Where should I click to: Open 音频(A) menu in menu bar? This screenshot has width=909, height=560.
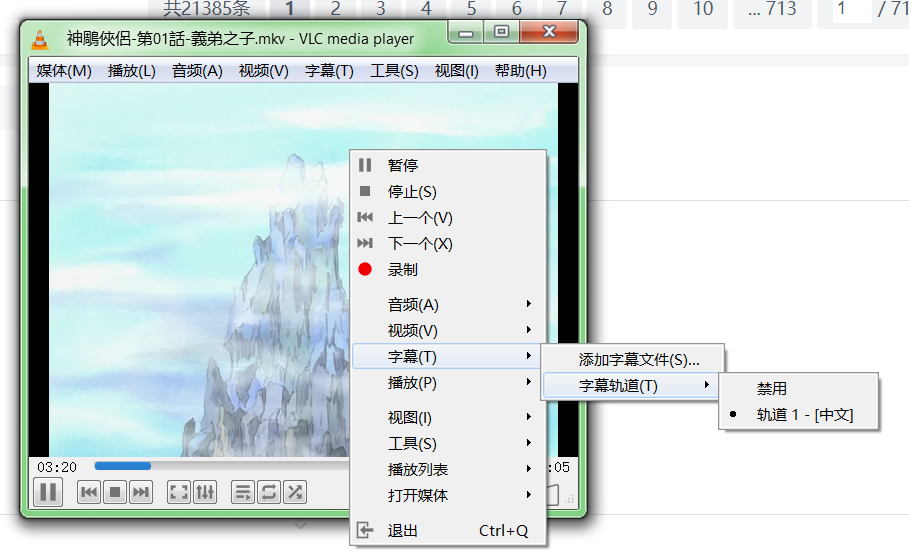pyautogui.click(x=197, y=71)
